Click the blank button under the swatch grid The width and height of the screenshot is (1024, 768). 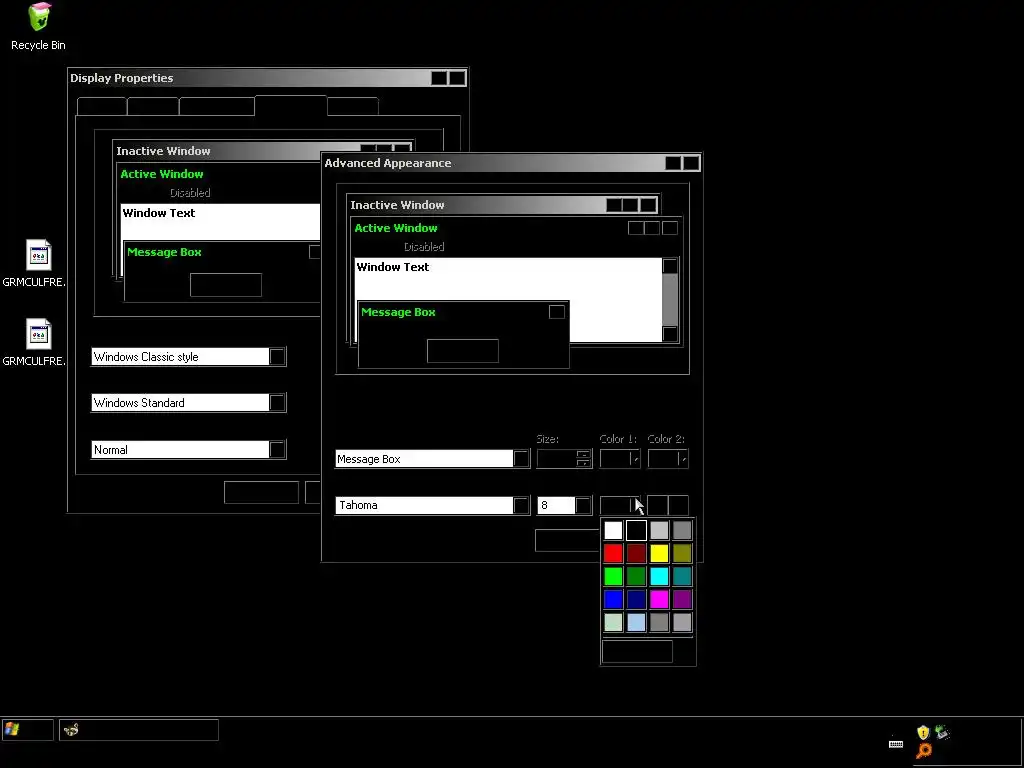coord(637,651)
